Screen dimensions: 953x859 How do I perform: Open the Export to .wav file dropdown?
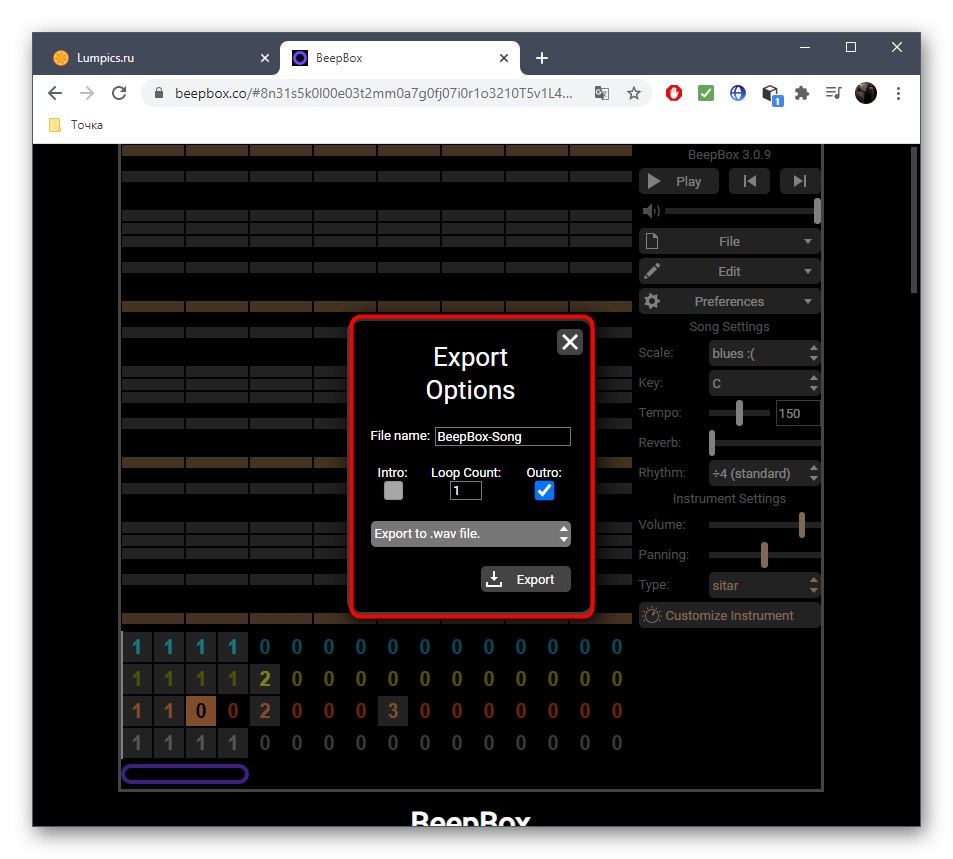[x=470, y=534]
